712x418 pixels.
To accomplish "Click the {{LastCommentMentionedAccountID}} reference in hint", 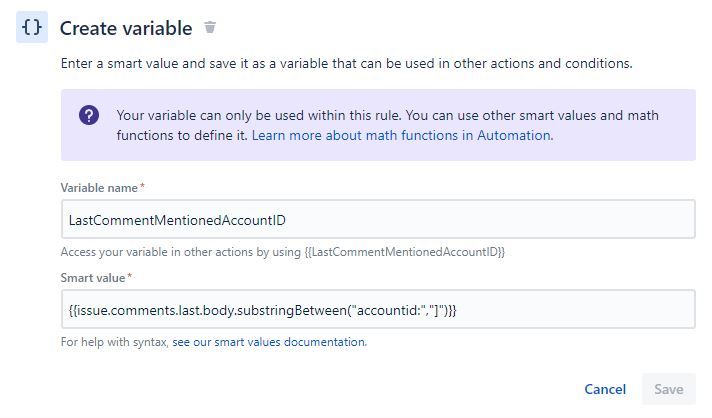I will point(404,252).
